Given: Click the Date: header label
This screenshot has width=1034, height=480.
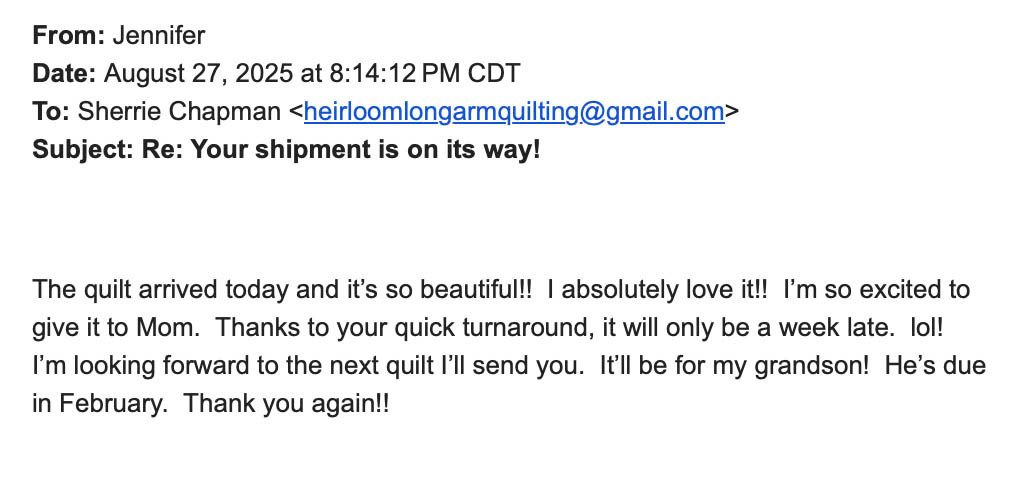Looking at the screenshot, I should 65,73.
